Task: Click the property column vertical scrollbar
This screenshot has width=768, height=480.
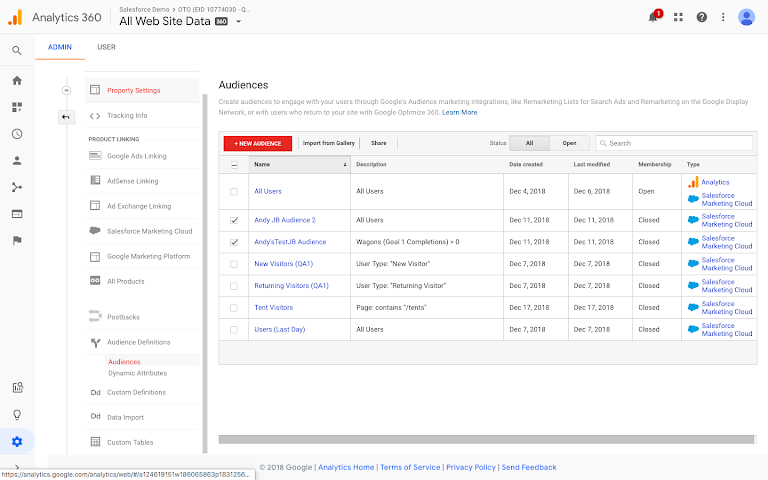Action: pyautogui.click(x=205, y=272)
